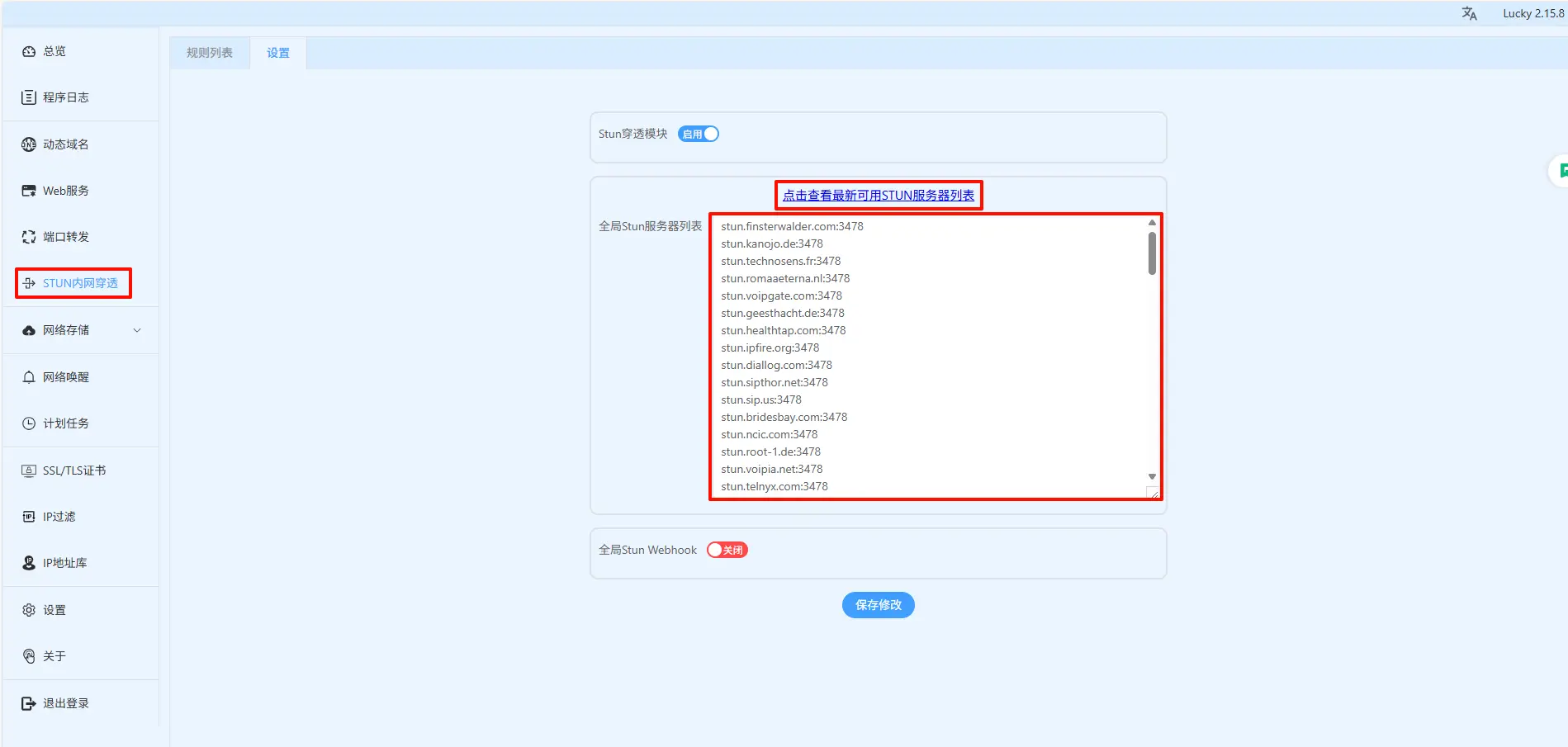Click the stun.finsterwalder.com:3478 line
The width and height of the screenshot is (1568, 747).
pyautogui.click(x=792, y=226)
